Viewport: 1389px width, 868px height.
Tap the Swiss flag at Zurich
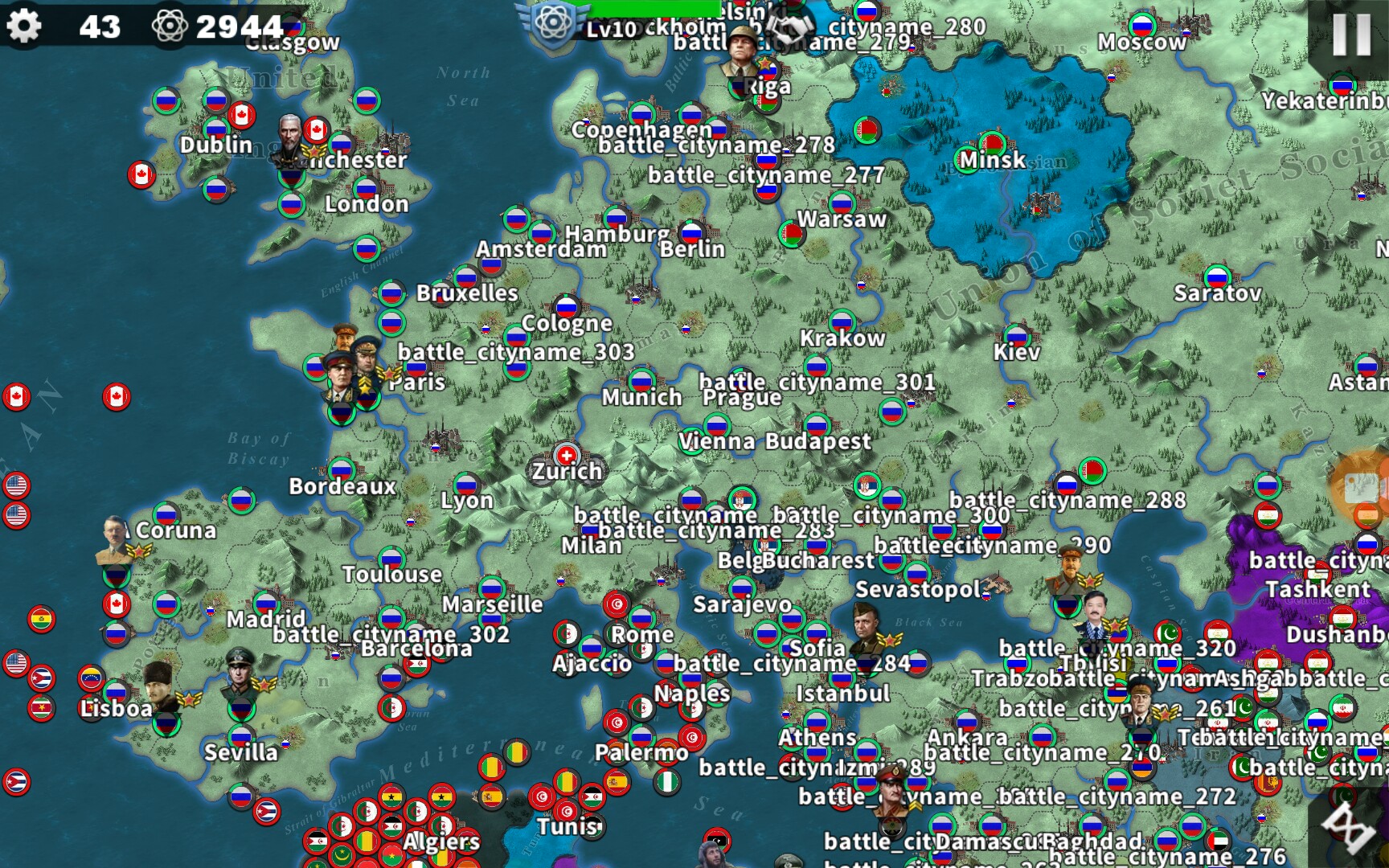click(567, 455)
